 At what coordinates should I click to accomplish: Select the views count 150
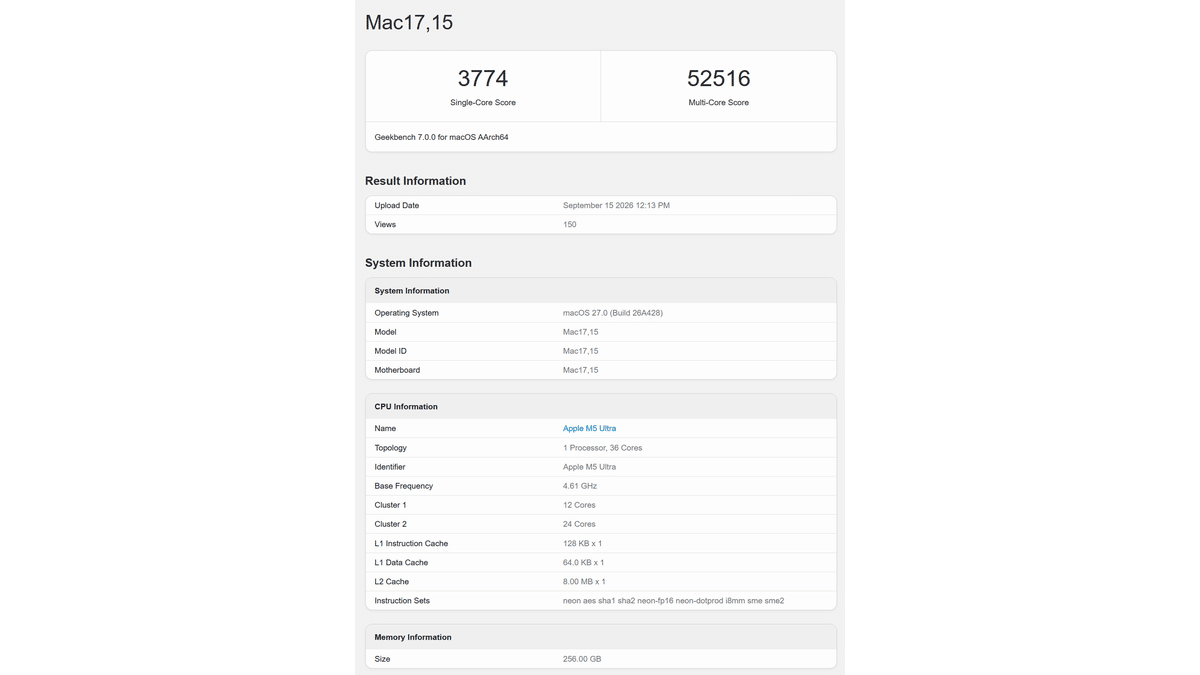569,224
